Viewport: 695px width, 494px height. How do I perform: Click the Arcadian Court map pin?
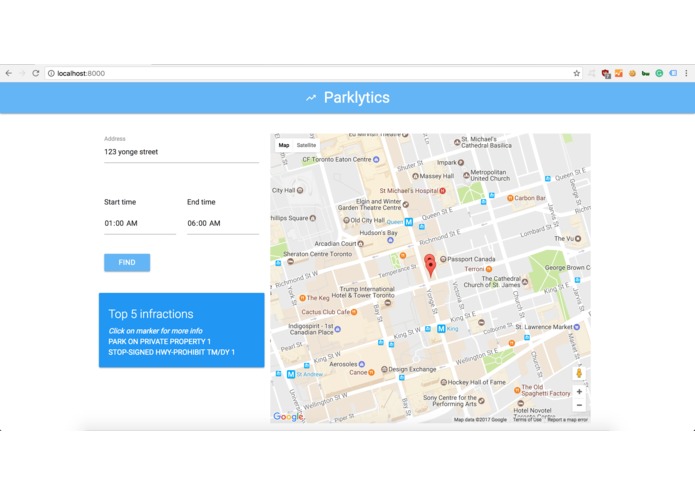click(x=360, y=244)
